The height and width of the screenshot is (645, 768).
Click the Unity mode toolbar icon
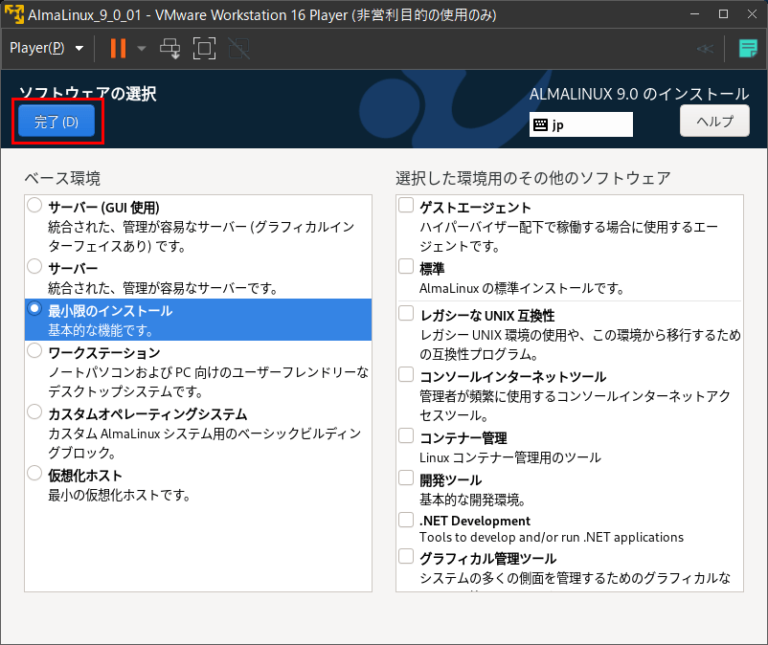coord(238,48)
